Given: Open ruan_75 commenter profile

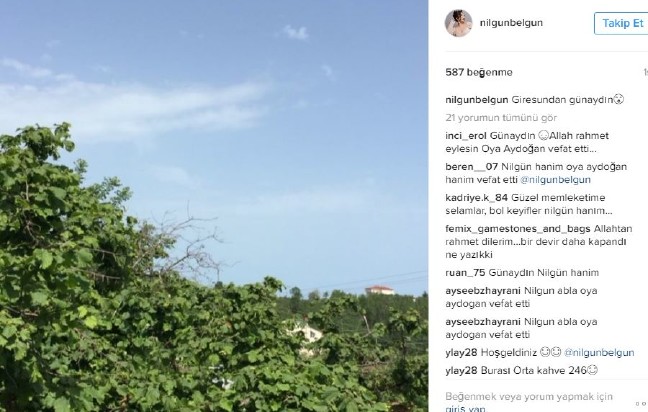Looking at the screenshot, I should (465, 273).
